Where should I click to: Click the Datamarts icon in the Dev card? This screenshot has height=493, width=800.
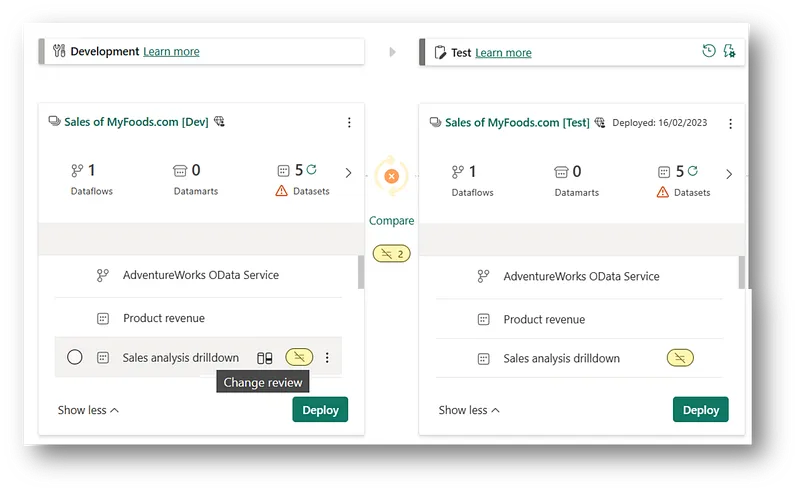tap(180, 171)
